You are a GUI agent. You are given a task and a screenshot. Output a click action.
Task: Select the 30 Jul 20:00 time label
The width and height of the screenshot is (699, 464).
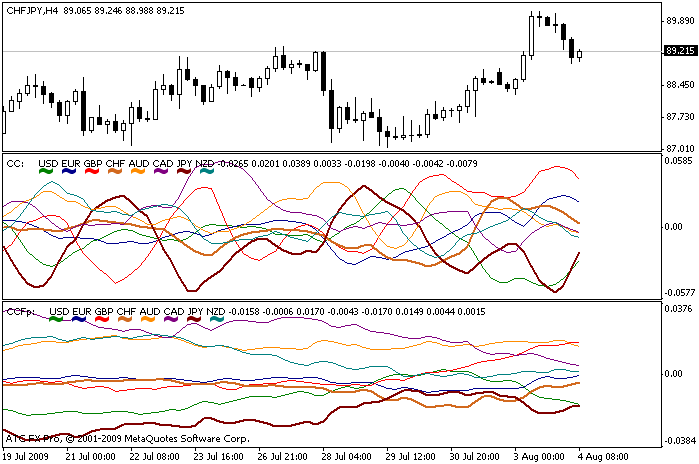coord(475,457)
